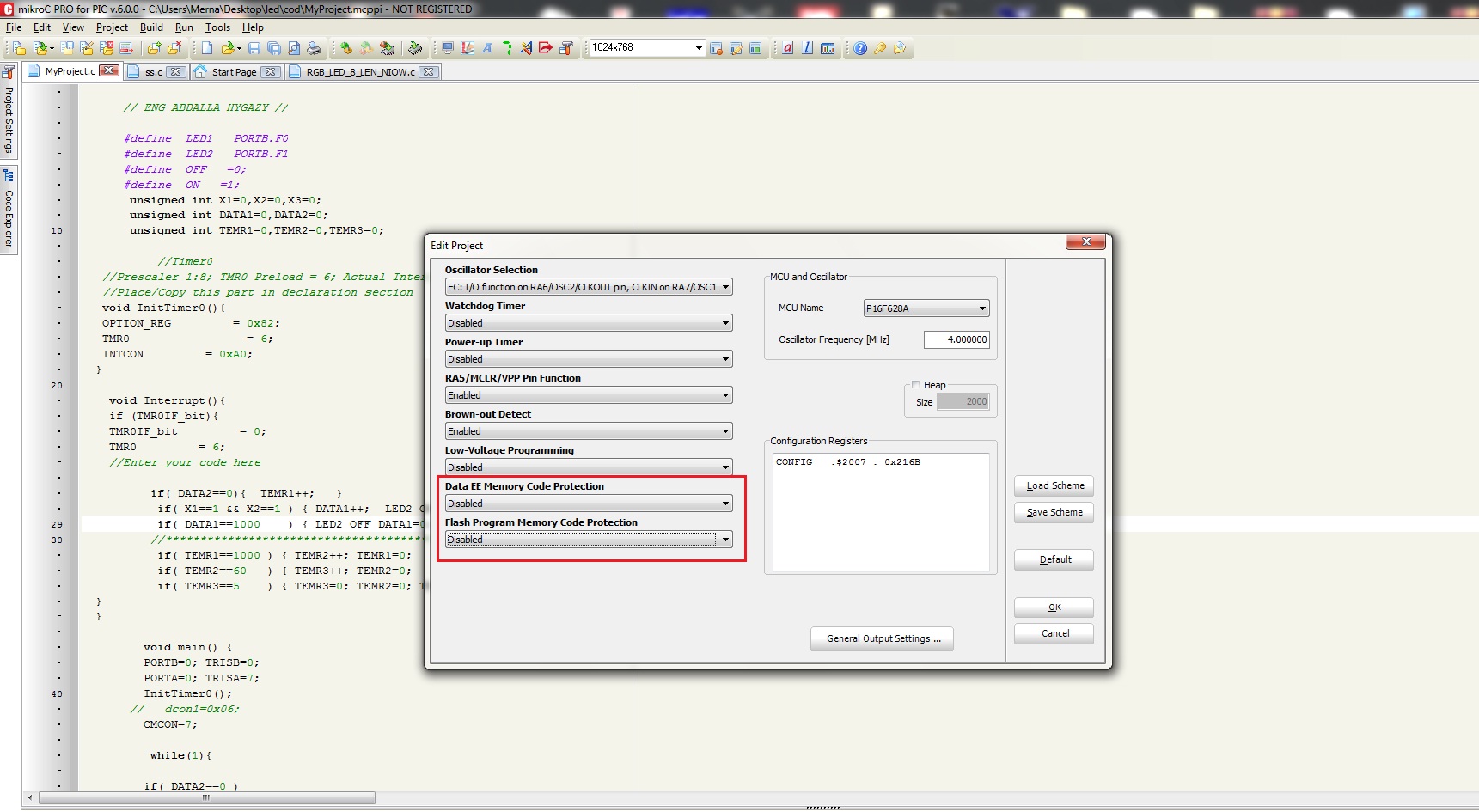Click the Default button

coord(1054,559)
